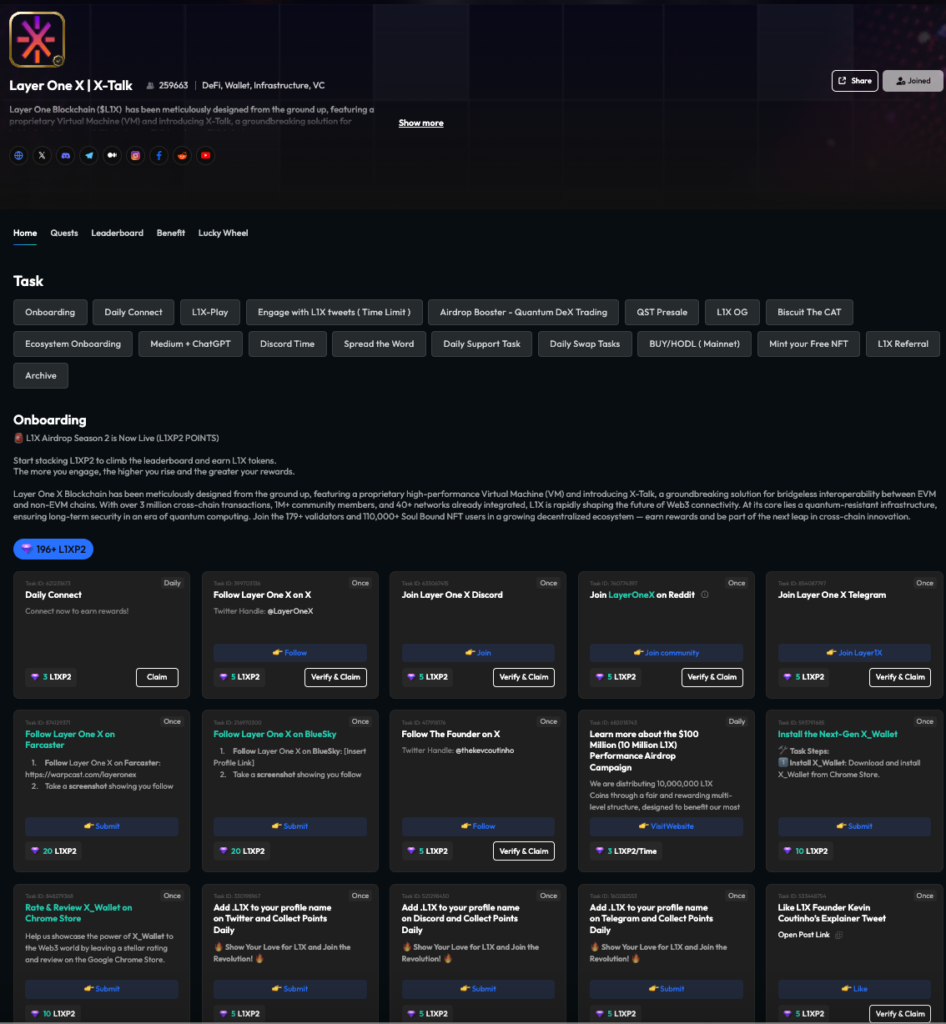Click the Discord social icon
Image resolution: width=946 pixels, height=1024 pixels.
[65, 155]
